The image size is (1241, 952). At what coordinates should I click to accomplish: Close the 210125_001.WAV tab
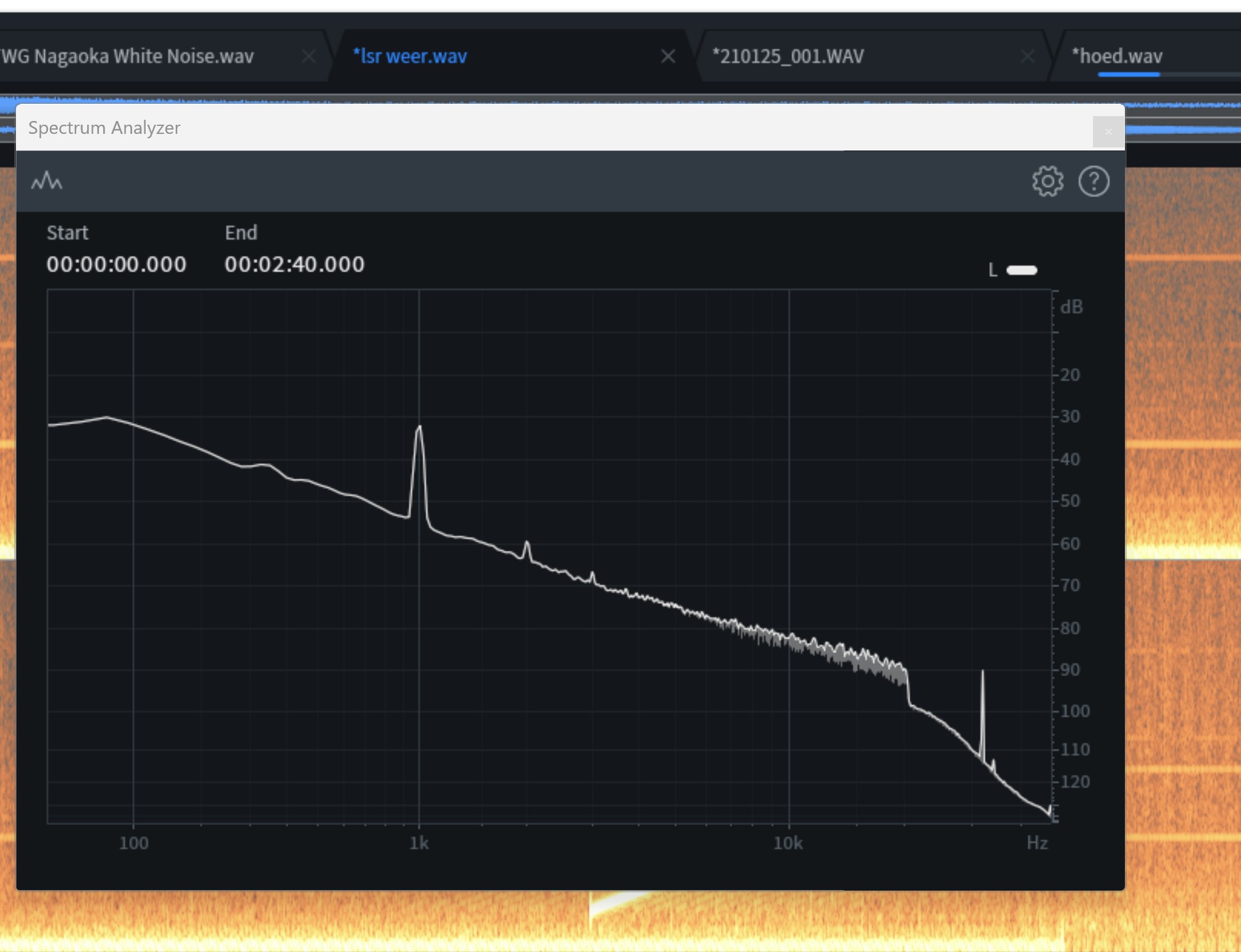[1027, 57]
